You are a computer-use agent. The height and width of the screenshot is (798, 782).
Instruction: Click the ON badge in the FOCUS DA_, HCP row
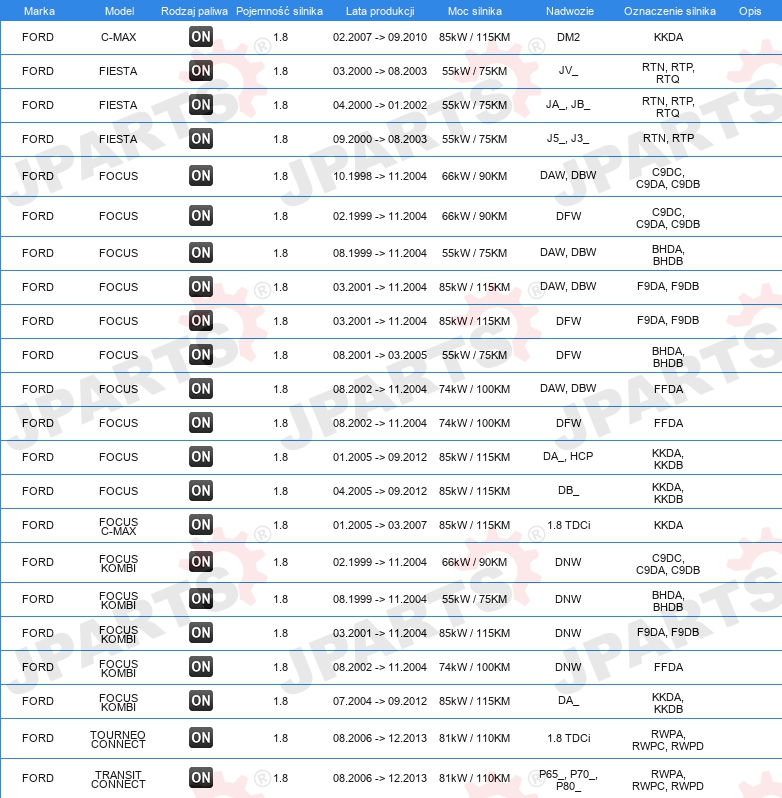pos(200,457)
